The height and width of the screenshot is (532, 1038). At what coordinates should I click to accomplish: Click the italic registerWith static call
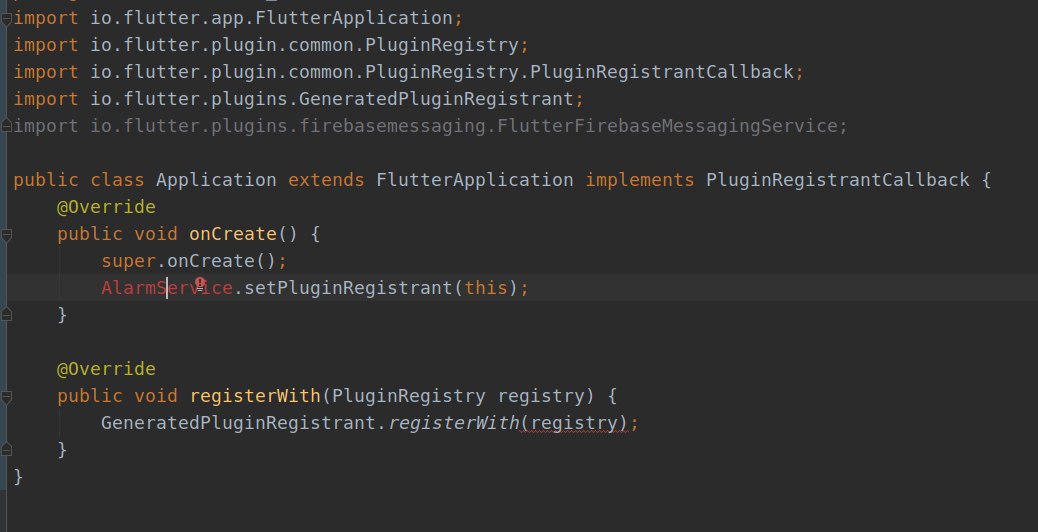tap(453, 422)
